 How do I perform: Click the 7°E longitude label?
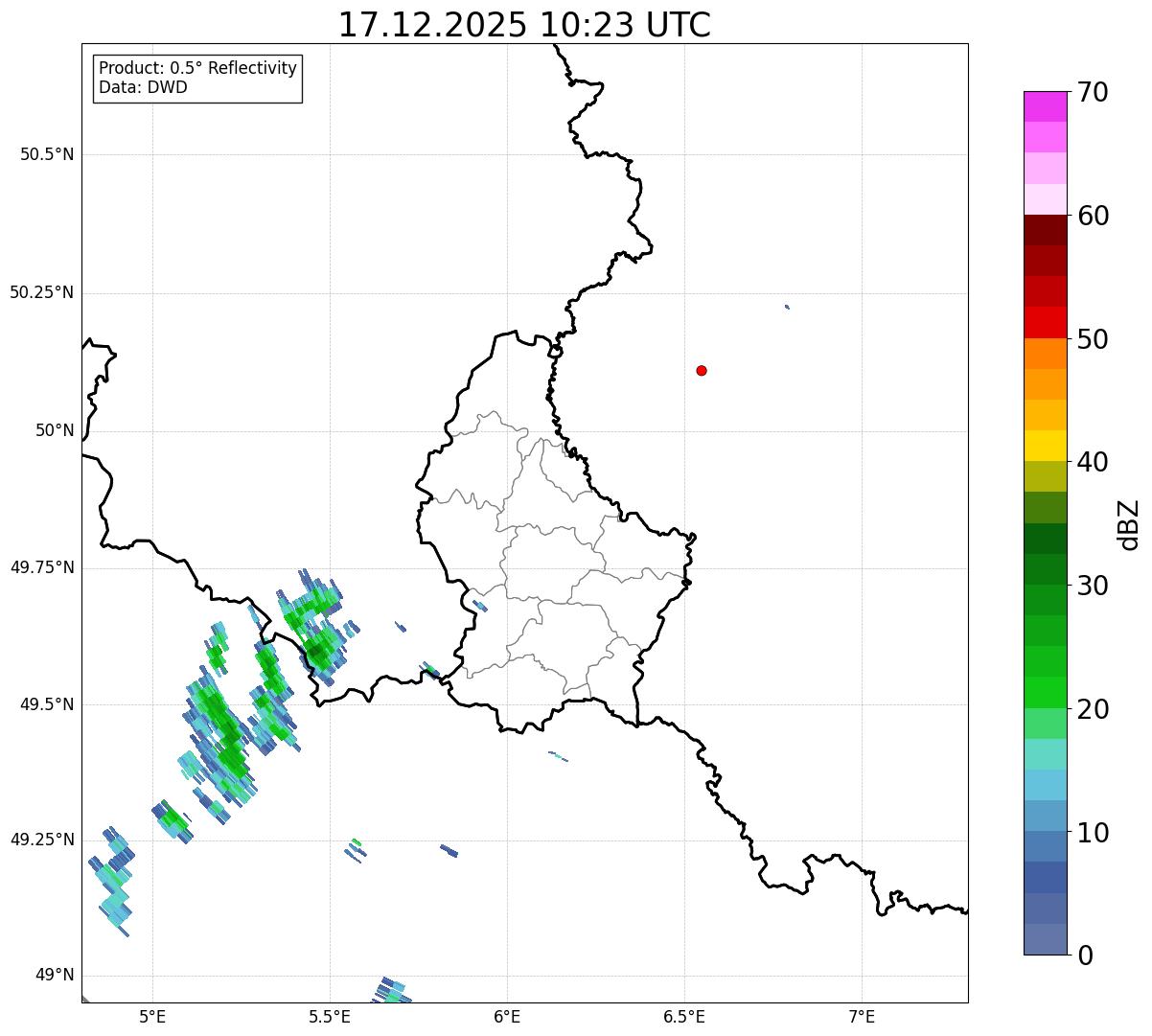click(862, 1016)
